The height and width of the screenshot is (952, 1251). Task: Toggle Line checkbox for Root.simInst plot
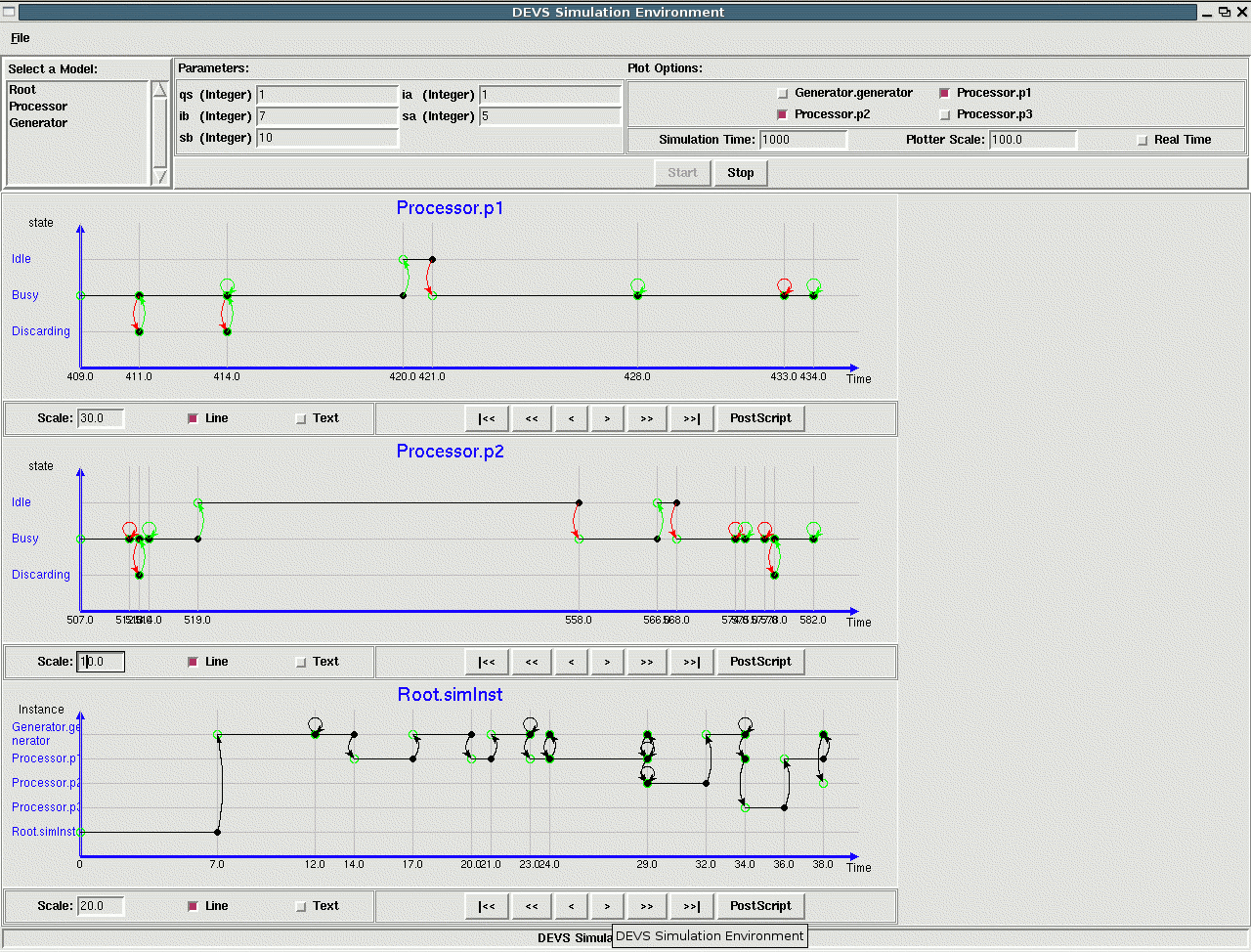(193, 906)
